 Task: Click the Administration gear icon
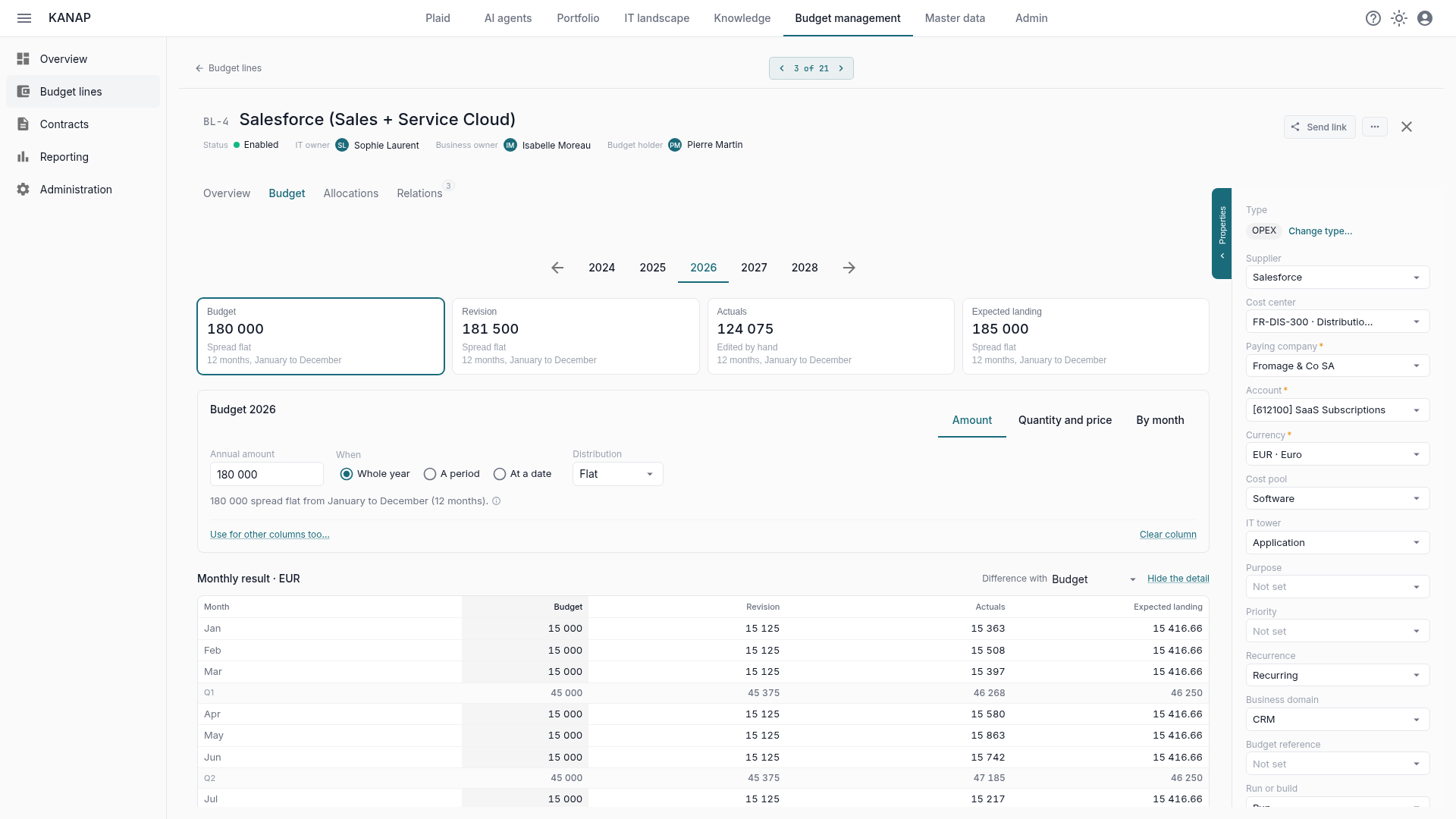[x=24, y=190]
